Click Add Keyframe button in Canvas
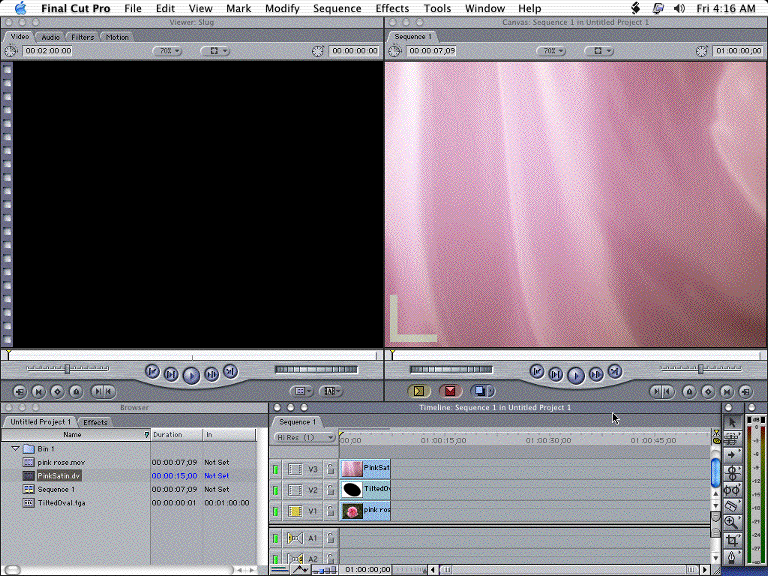This screenshot has height=576, width=768. pos(708,391)
